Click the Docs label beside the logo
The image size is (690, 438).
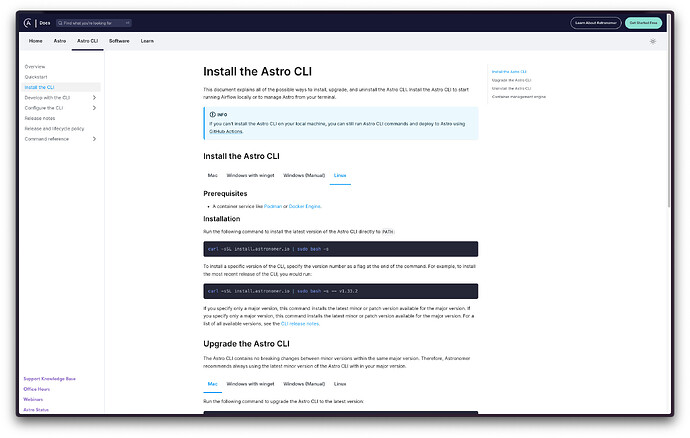click(45, 23)
